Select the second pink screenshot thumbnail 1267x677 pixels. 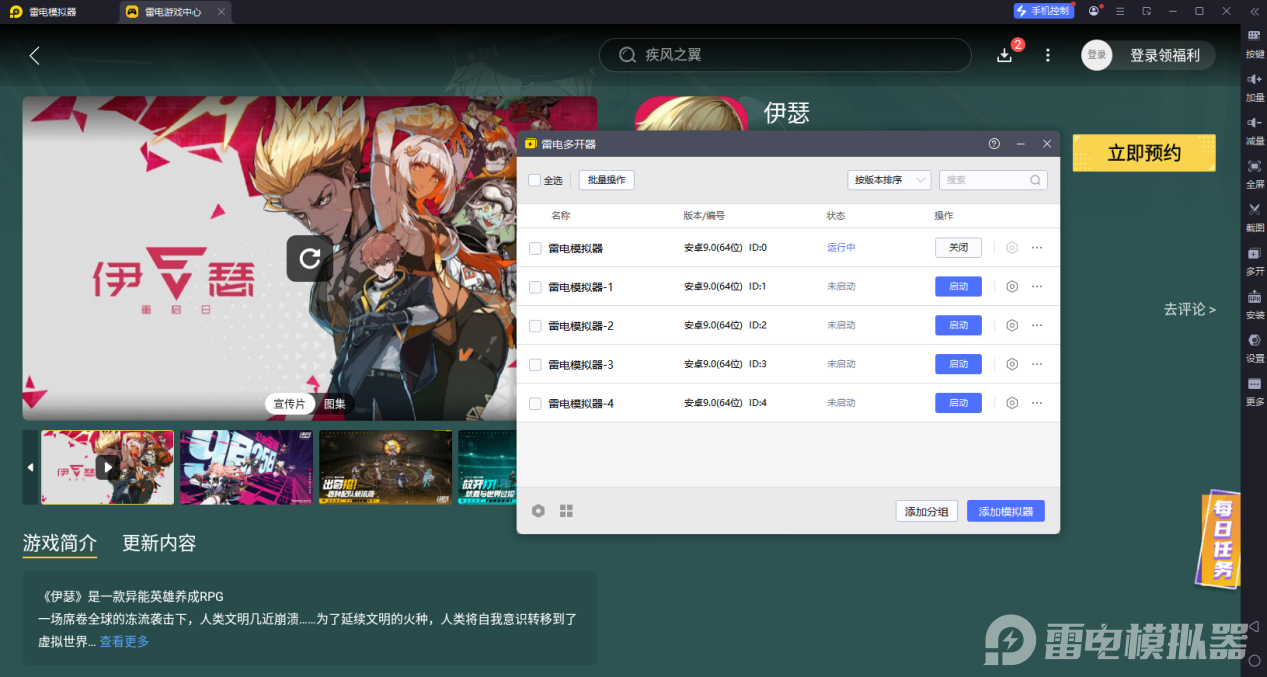click(247, 467)
